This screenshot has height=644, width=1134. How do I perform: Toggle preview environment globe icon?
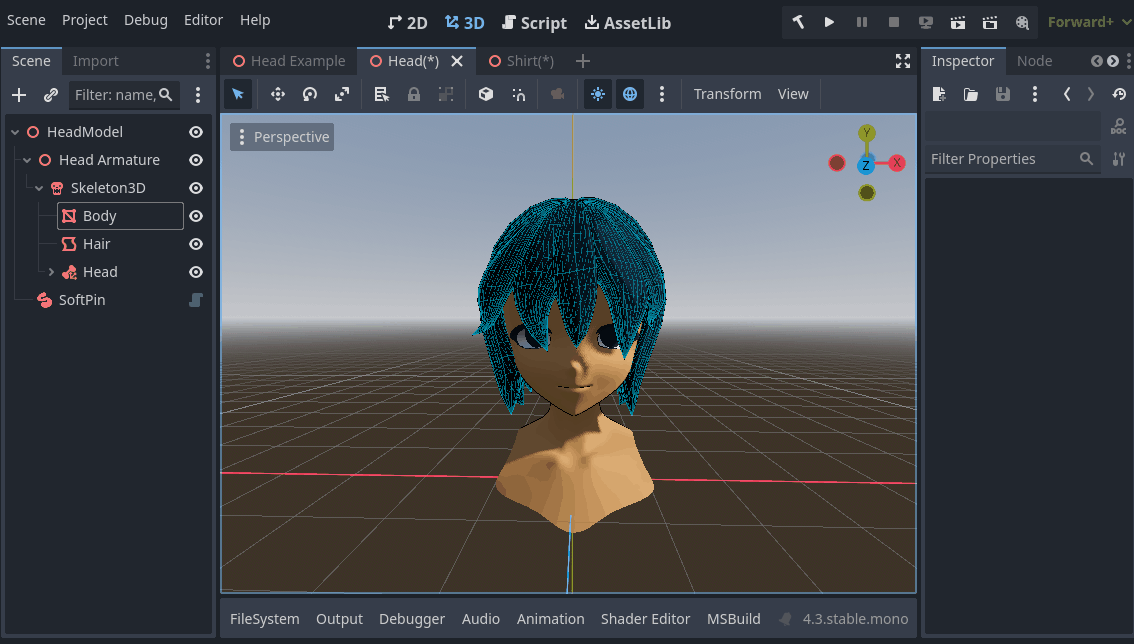point(630,94)
